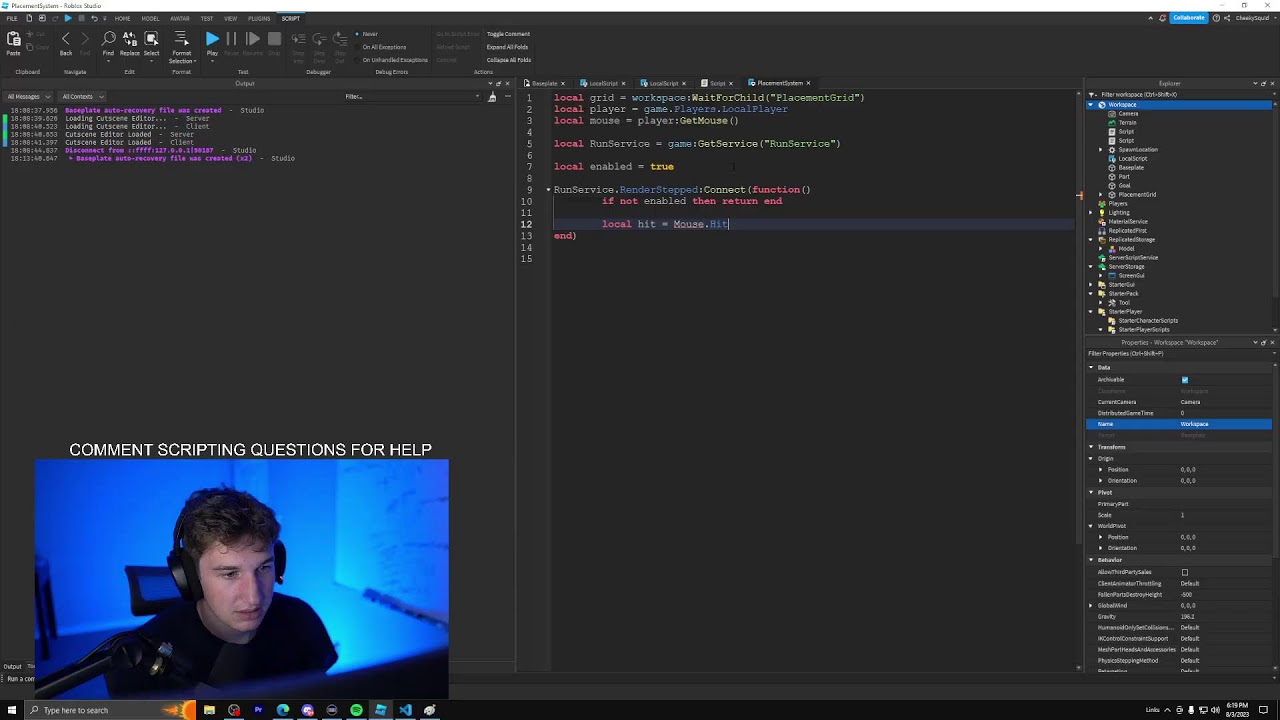Switch to the PlacementSystem script tab
The height and width of the screenshot is (720, 1280).
coord(781,83)
